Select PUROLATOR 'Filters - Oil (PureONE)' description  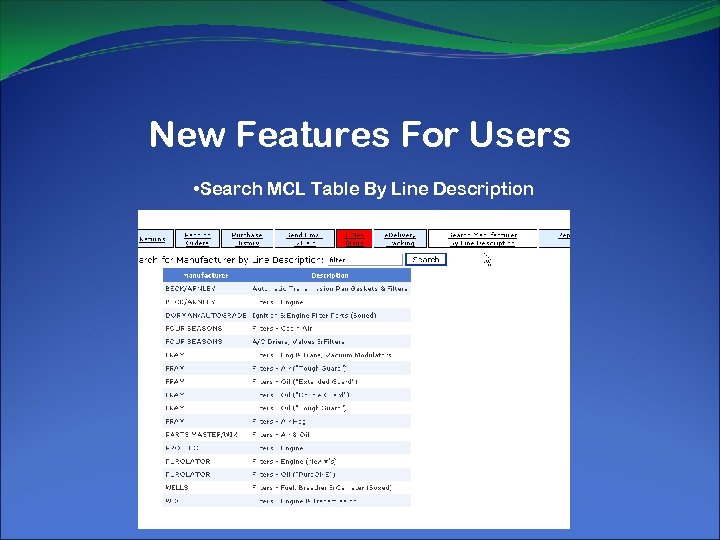click(x=294, y=475)
